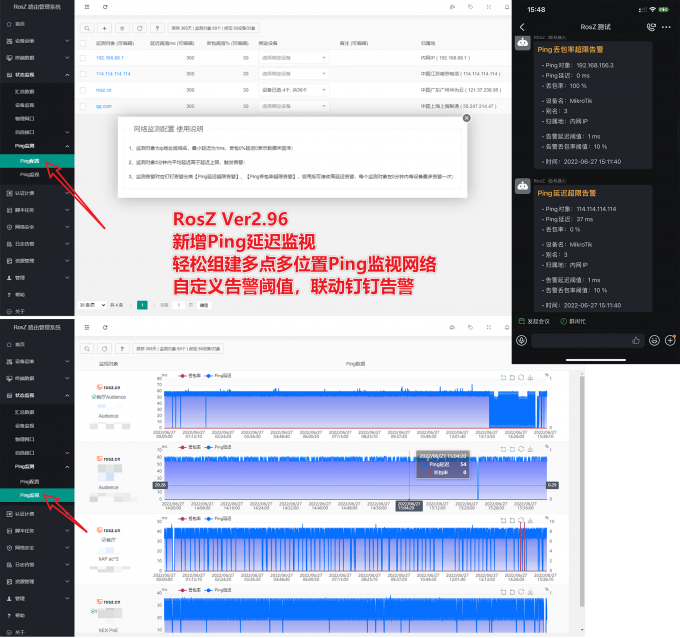Viewport: 680px width, 638px height.
Task: Click the qq.com target link
Action: [104, 106]
